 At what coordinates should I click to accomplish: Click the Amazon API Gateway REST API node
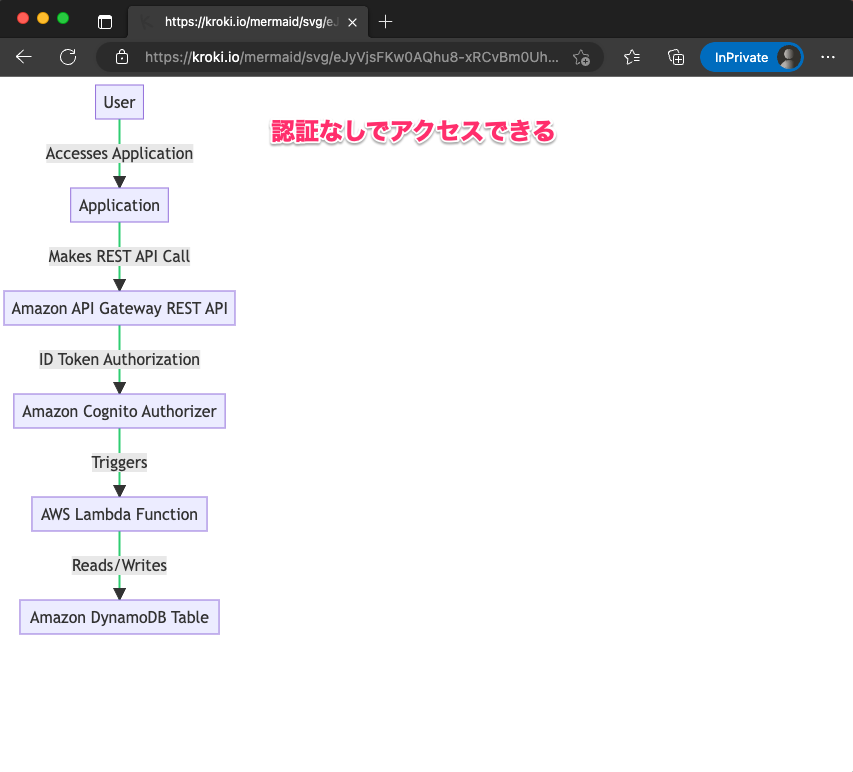(x=119, y=308)
